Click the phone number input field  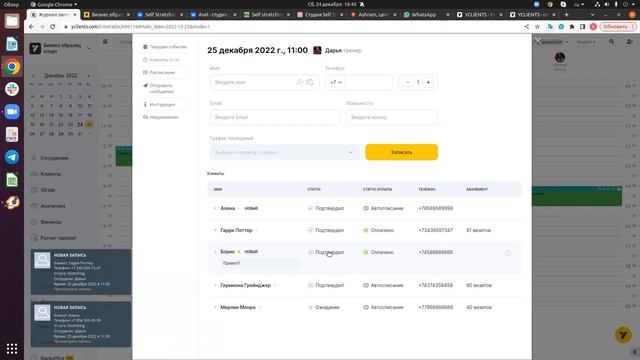(369, 82)
